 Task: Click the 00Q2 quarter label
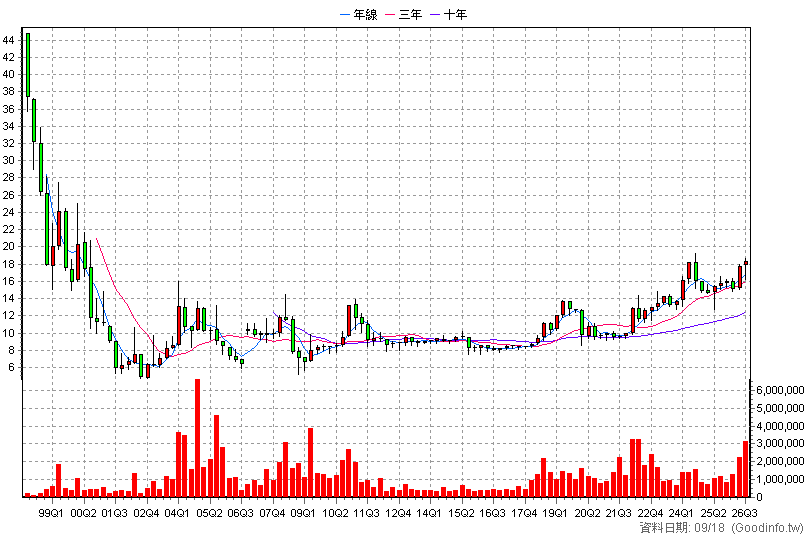[x=83, y=513]
